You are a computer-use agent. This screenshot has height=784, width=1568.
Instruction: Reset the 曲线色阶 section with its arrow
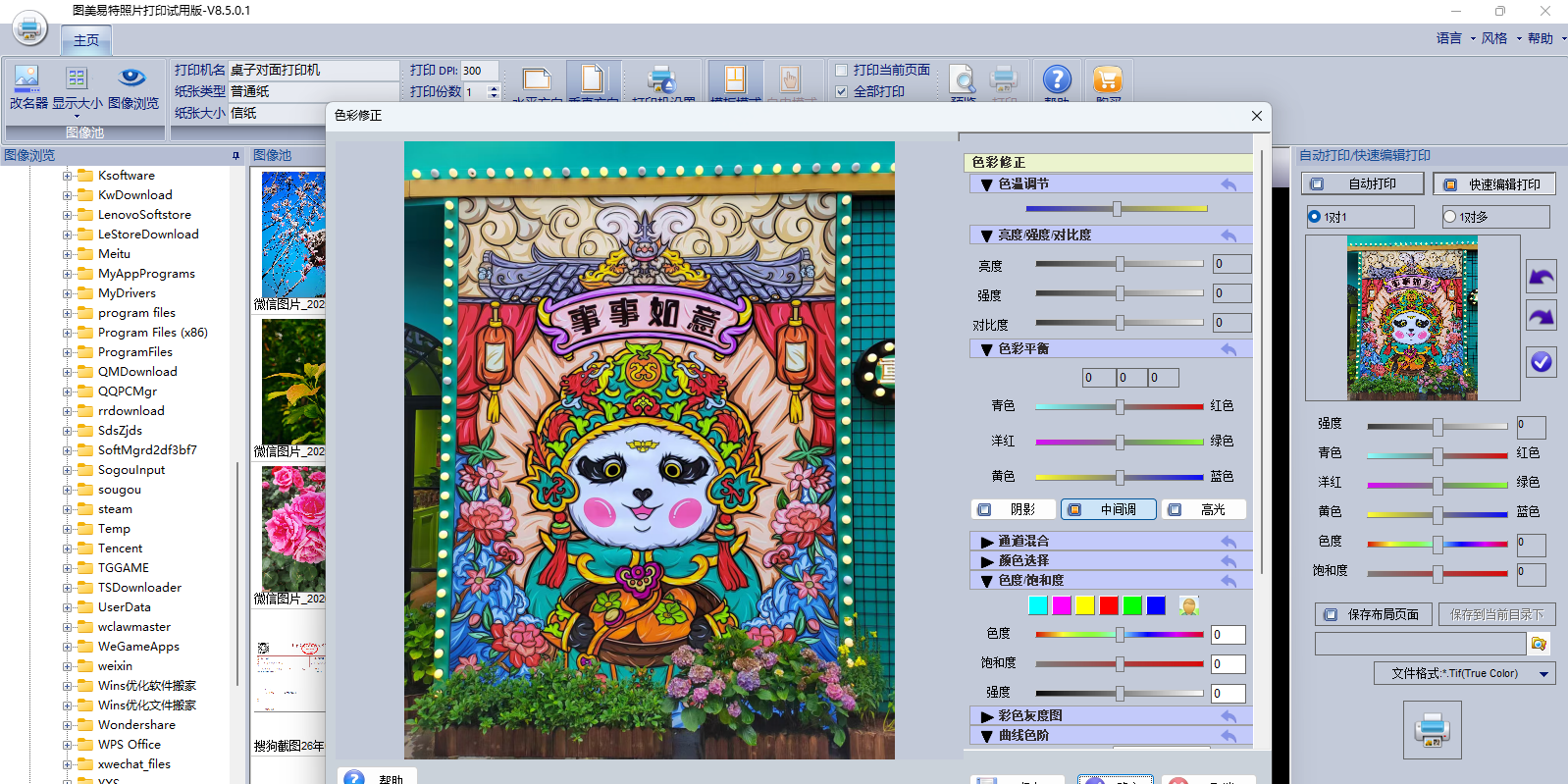1228,736
